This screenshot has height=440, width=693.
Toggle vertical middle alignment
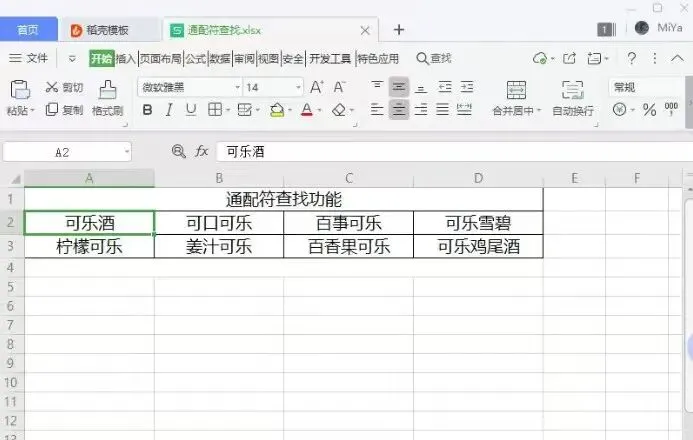pyautogui.click(x=399, y=87)
